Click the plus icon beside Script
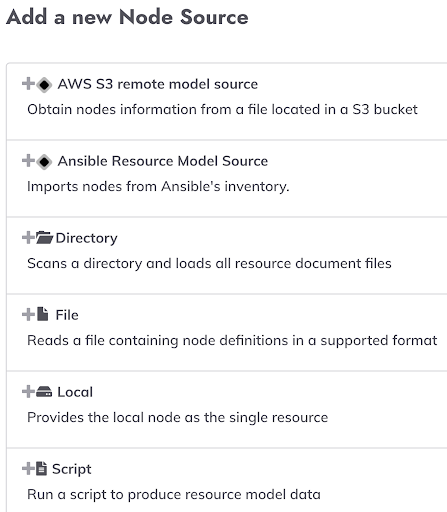Image resolution: width=447 pixels, height=512 pixels. tap(28, 469)
